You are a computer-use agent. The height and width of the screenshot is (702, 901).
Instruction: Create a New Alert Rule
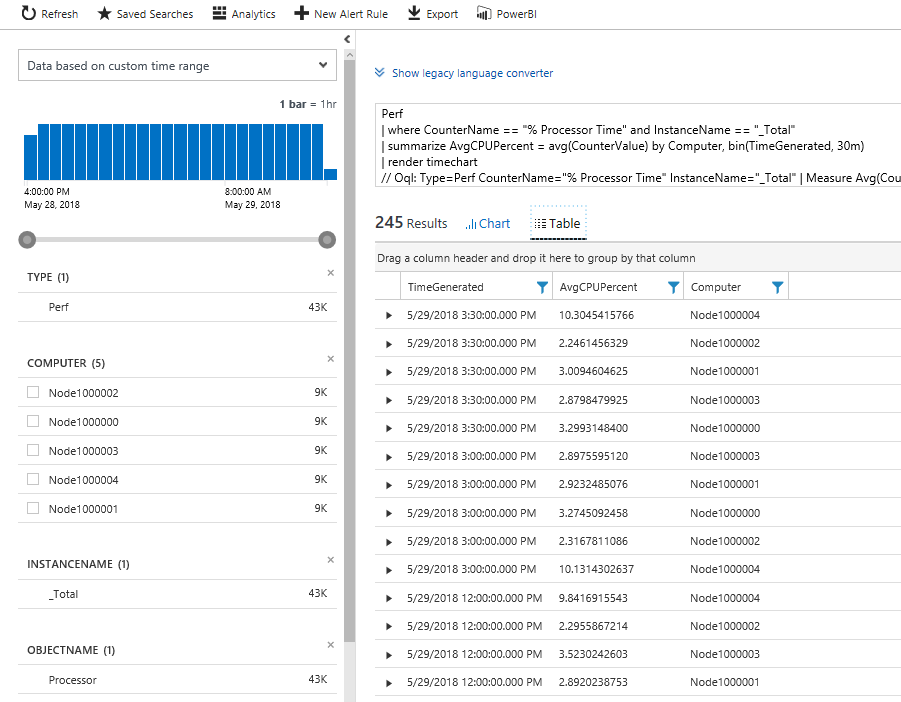[x=300, y=14]
